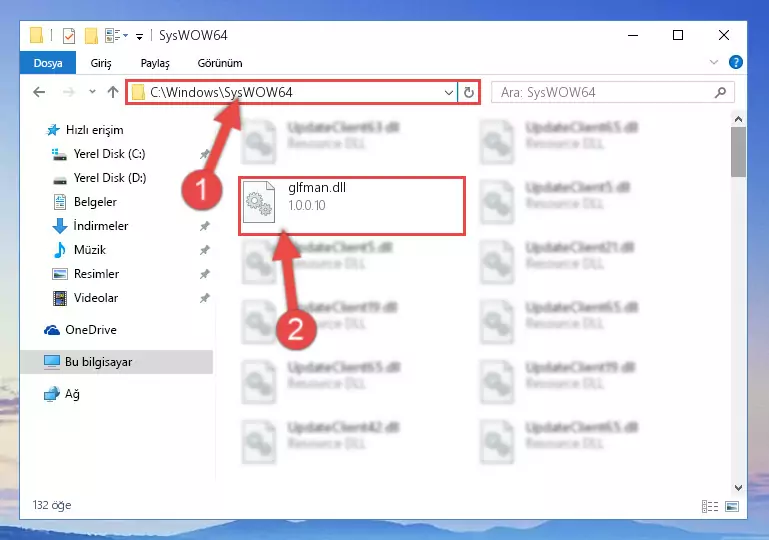Open the Resimler folder
Screen dimensions: 769x540
point(96,274)
